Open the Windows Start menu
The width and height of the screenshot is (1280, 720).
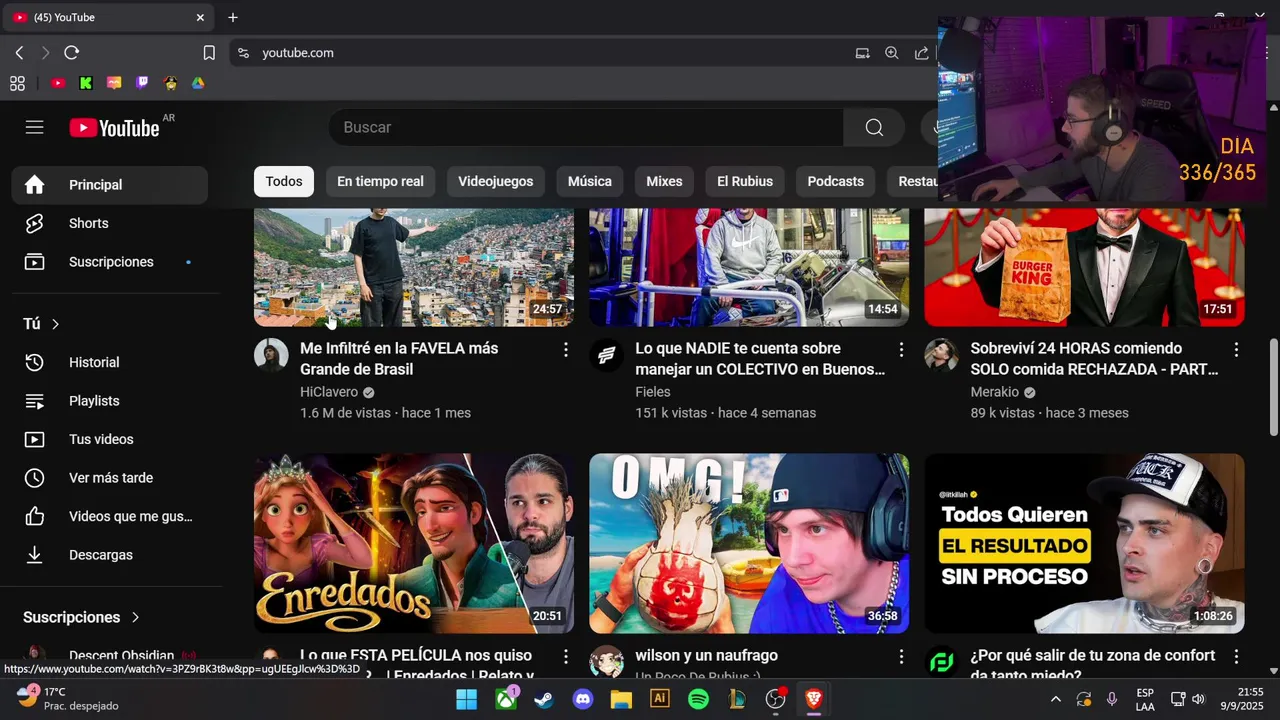(x=466, y=699)
